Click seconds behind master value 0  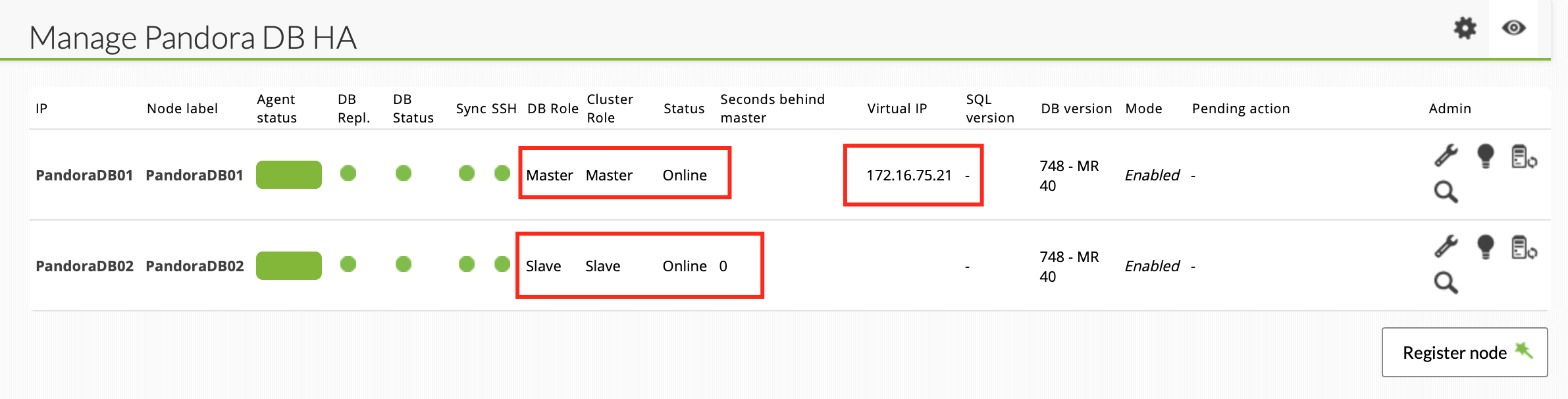(x=723, y=266)
